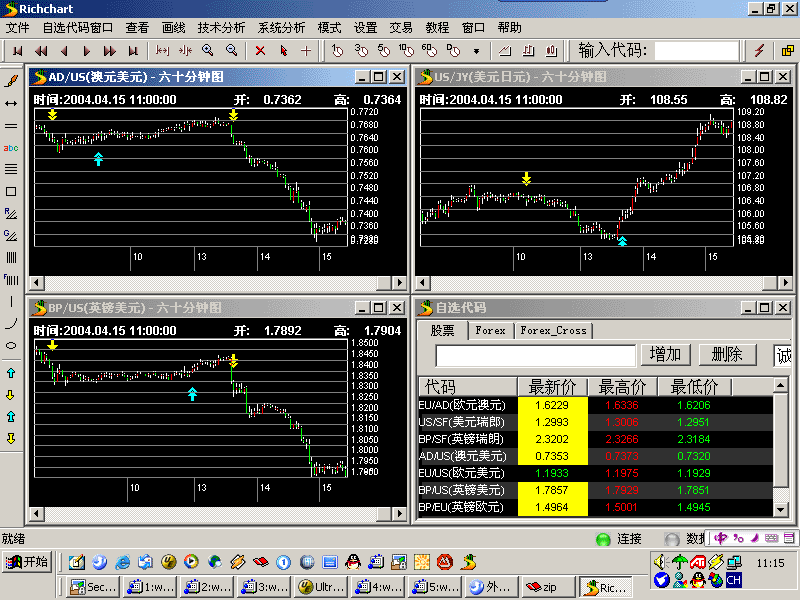
Task: Select the 'abc' text annotation tool
Action: pyautogui.click(x=11, y=148)
